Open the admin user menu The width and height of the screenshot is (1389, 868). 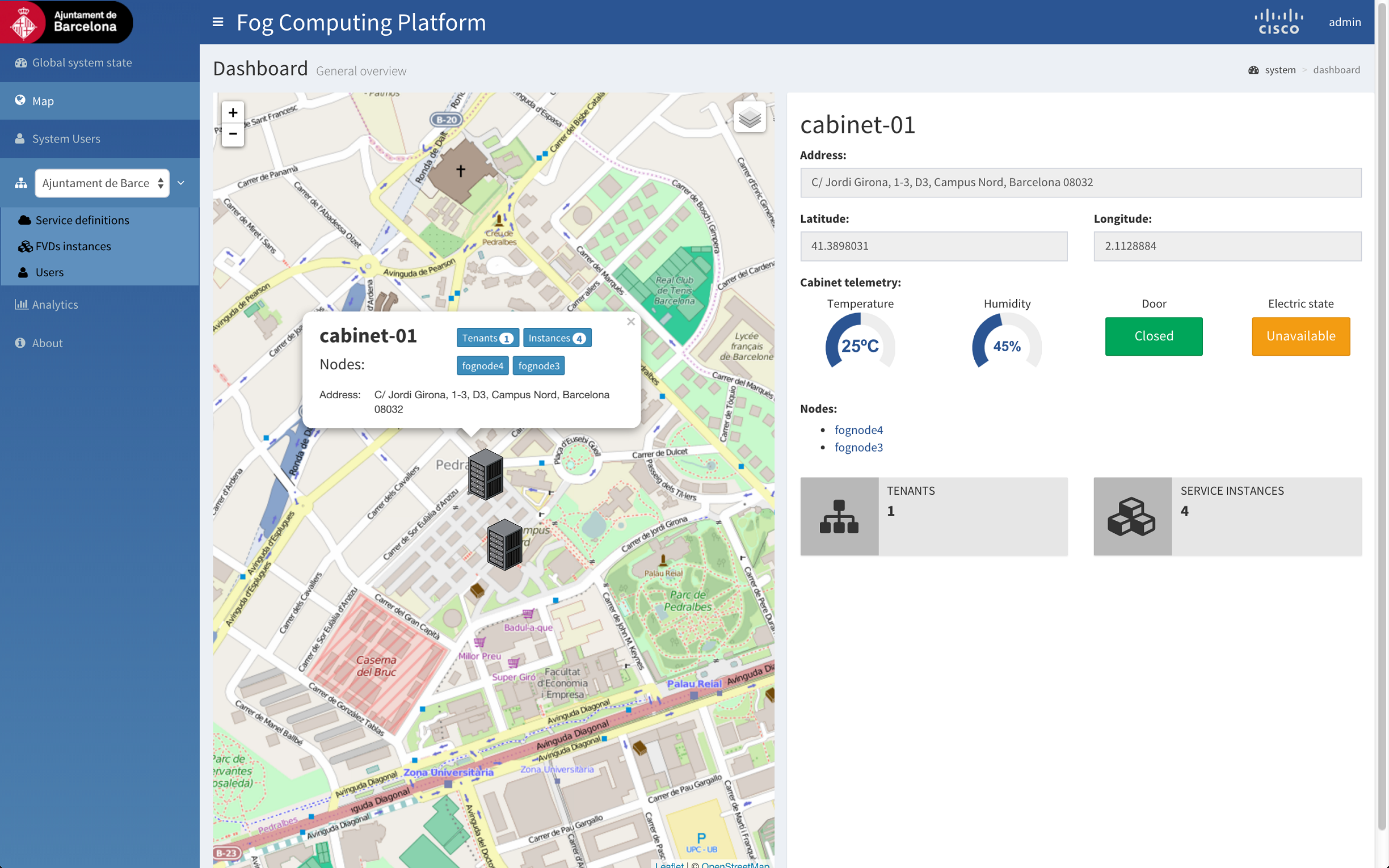(x=1344, y=22)
